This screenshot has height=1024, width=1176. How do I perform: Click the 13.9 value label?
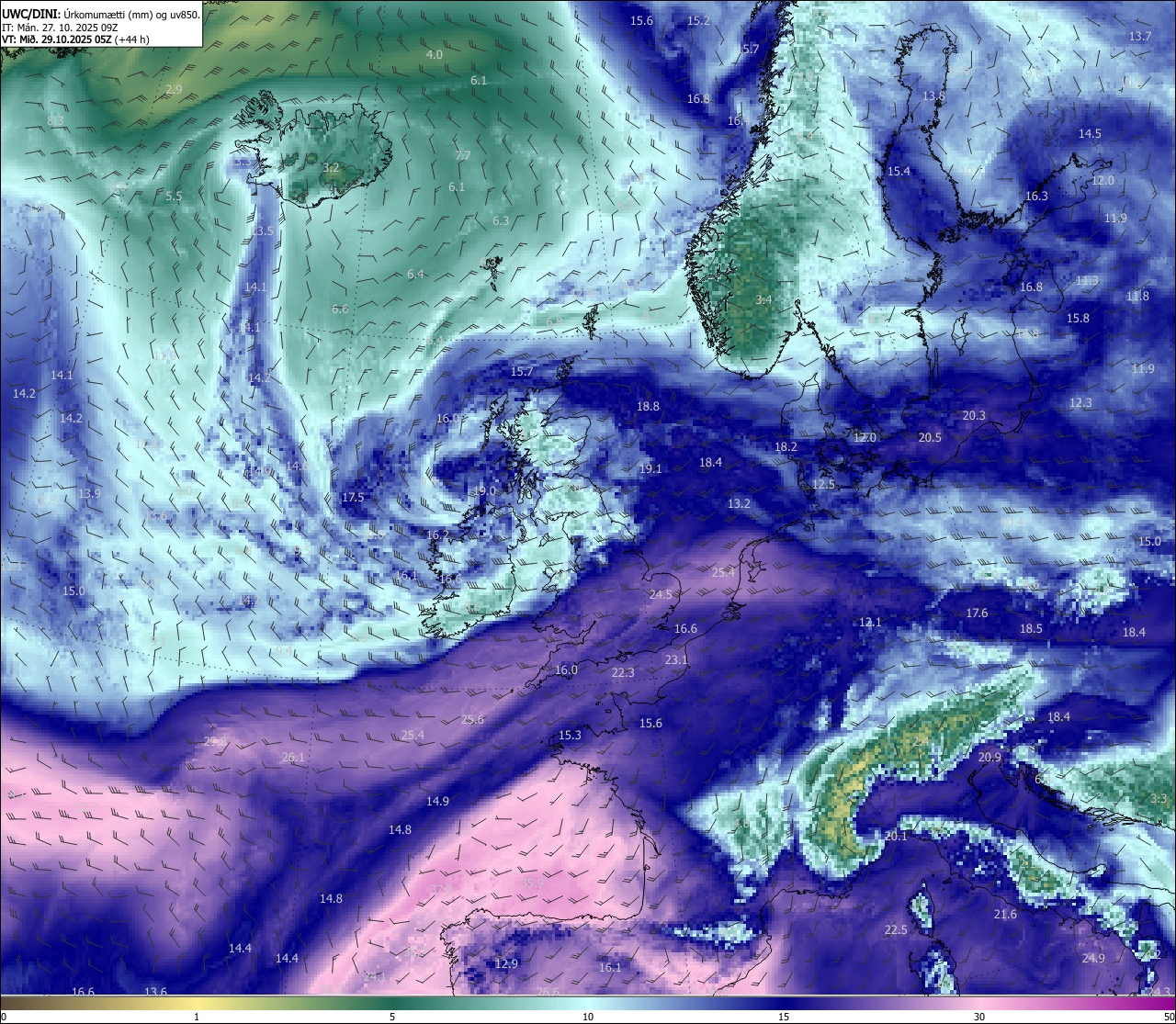coord(89,493)
